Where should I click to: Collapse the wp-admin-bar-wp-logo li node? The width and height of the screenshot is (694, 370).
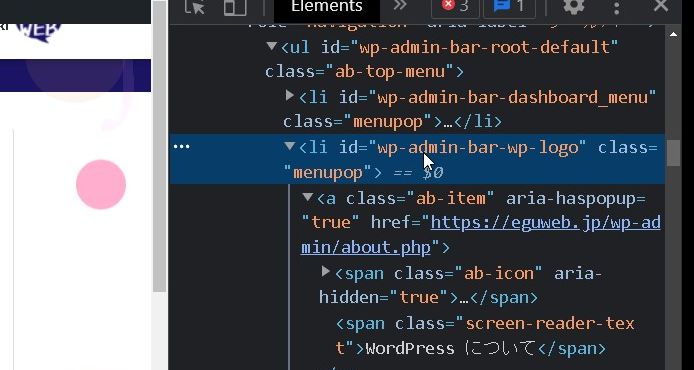click(x=290, y=145)
